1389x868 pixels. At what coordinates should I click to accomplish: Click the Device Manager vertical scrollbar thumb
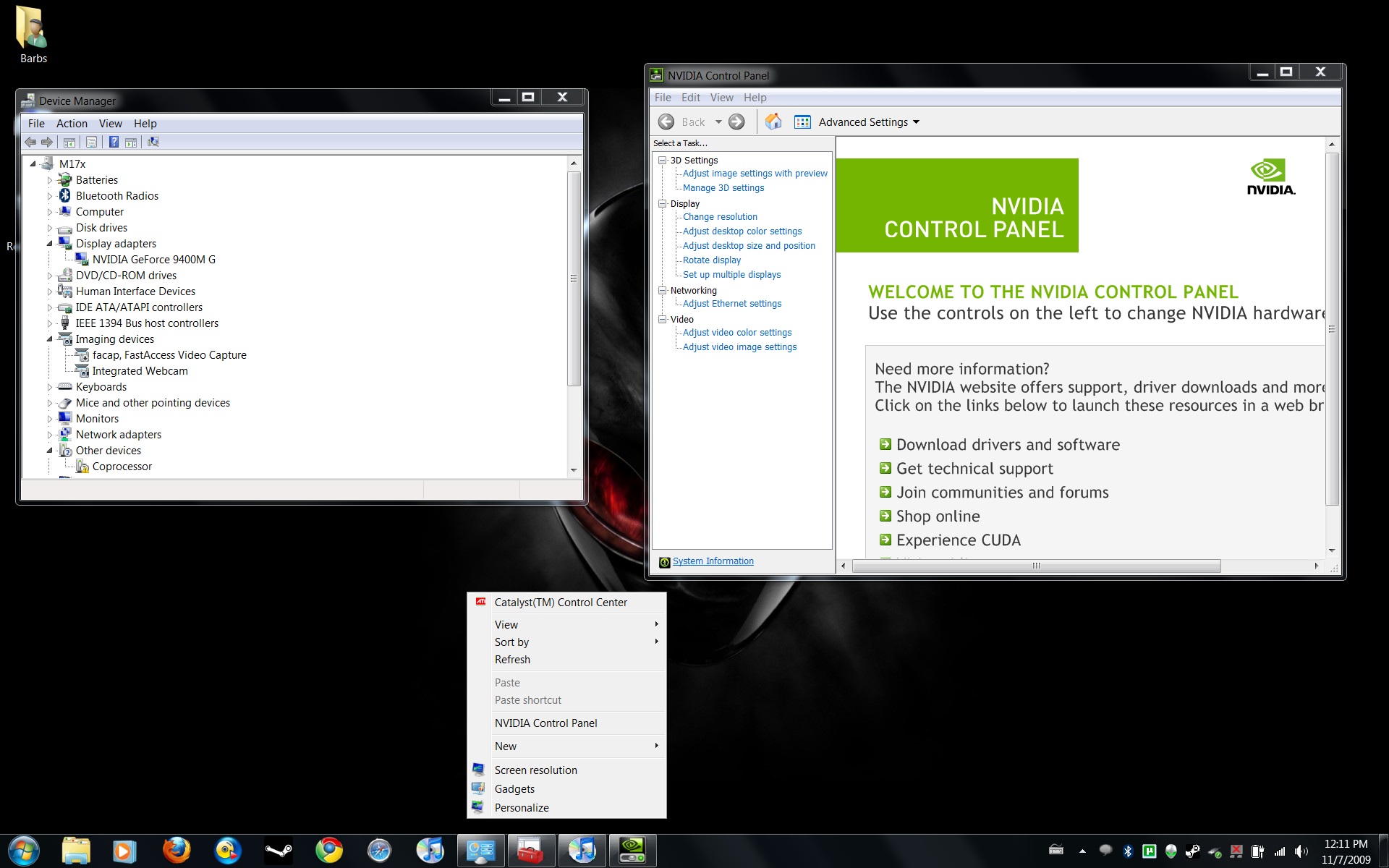tap(574, 278)
